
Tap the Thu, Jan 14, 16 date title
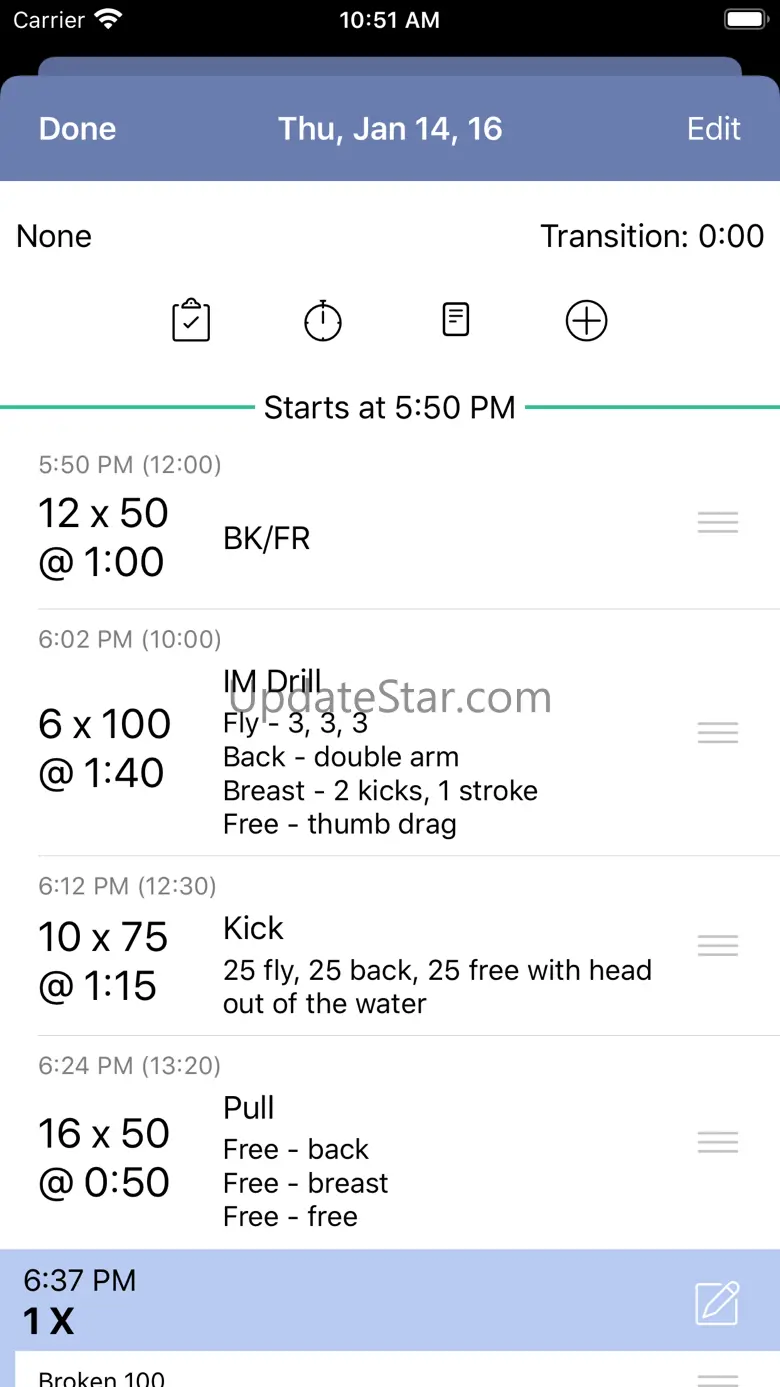pos(390,129)
